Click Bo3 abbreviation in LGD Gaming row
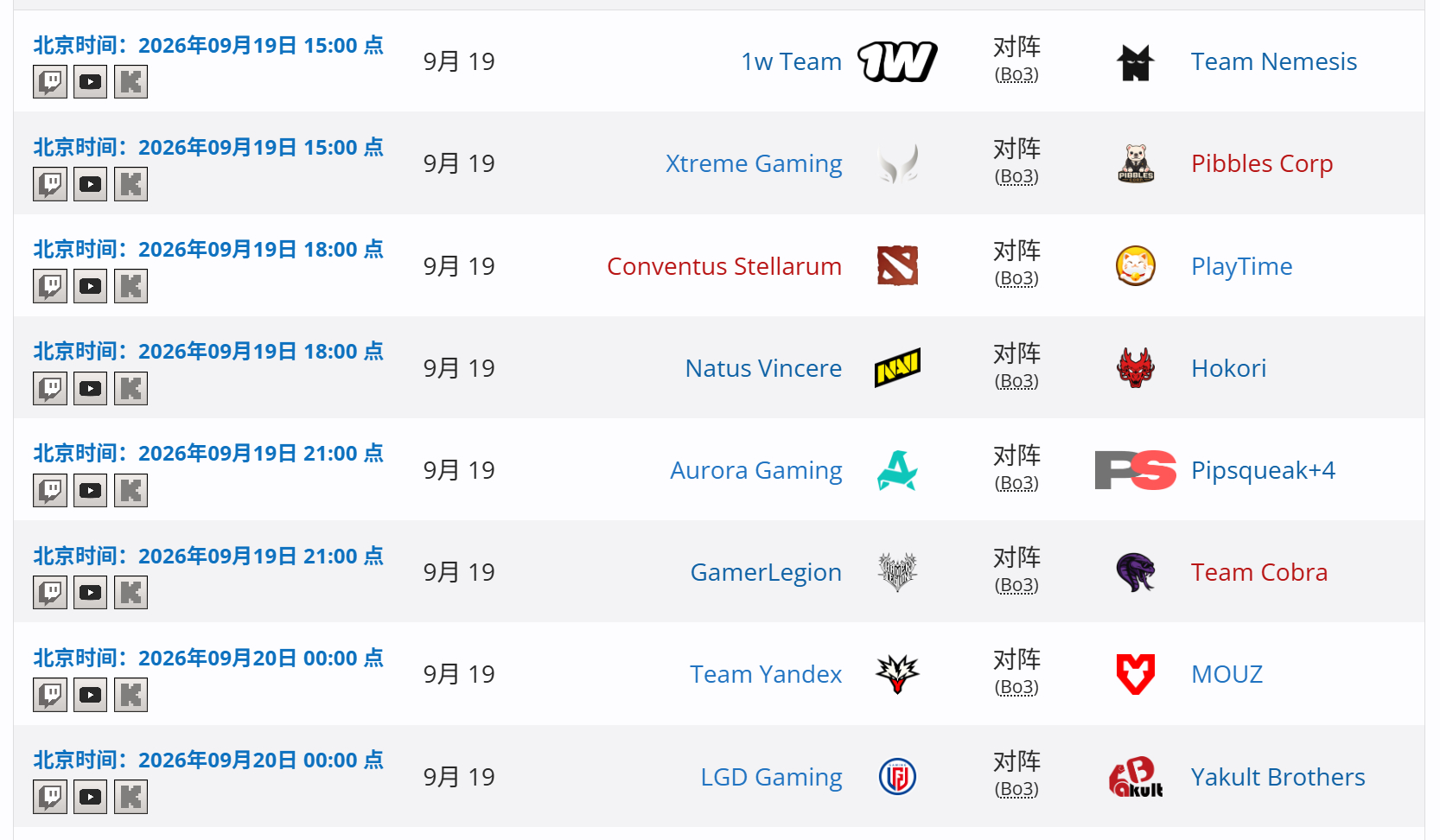 [1016, 789]
